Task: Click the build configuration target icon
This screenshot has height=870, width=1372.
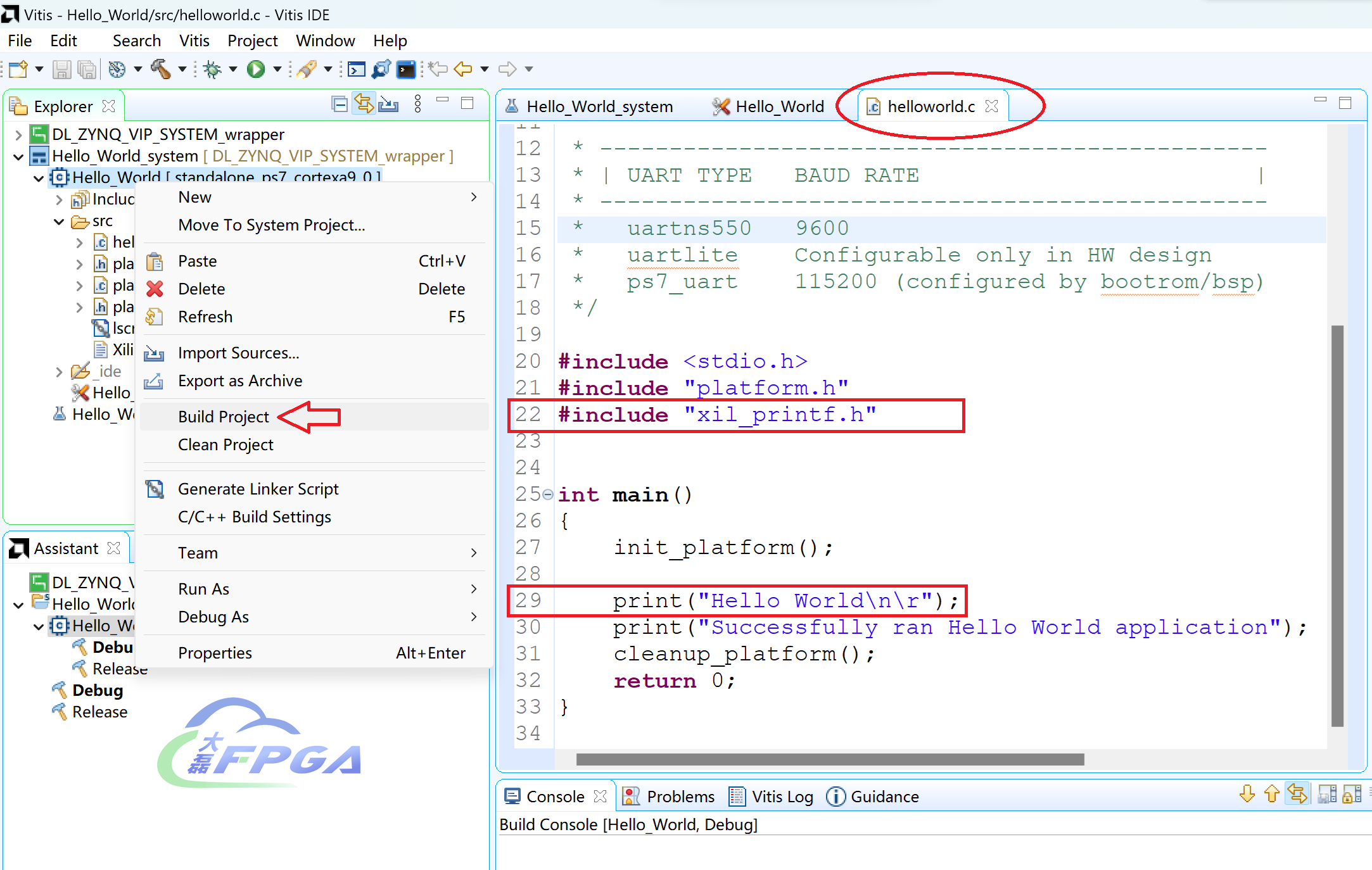Action: (117, 69)
